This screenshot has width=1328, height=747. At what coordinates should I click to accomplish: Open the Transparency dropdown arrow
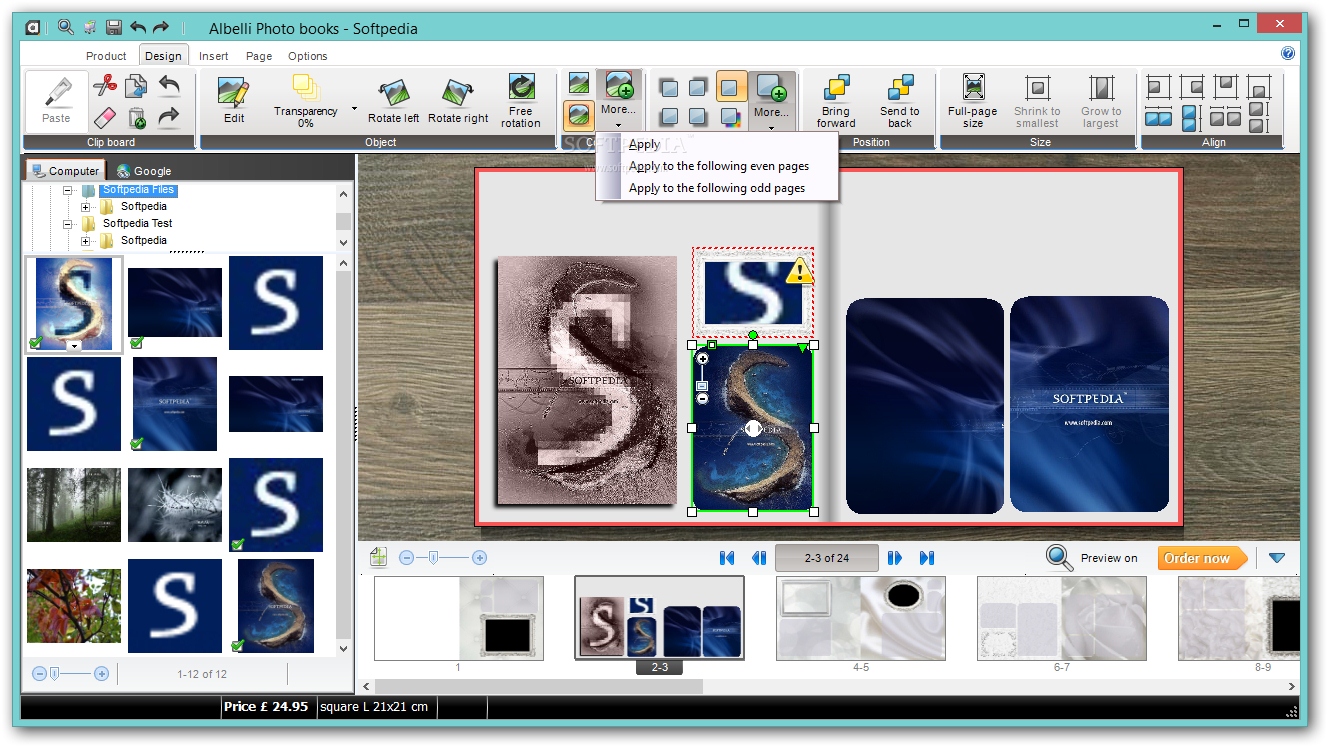(x=354, y=107)
